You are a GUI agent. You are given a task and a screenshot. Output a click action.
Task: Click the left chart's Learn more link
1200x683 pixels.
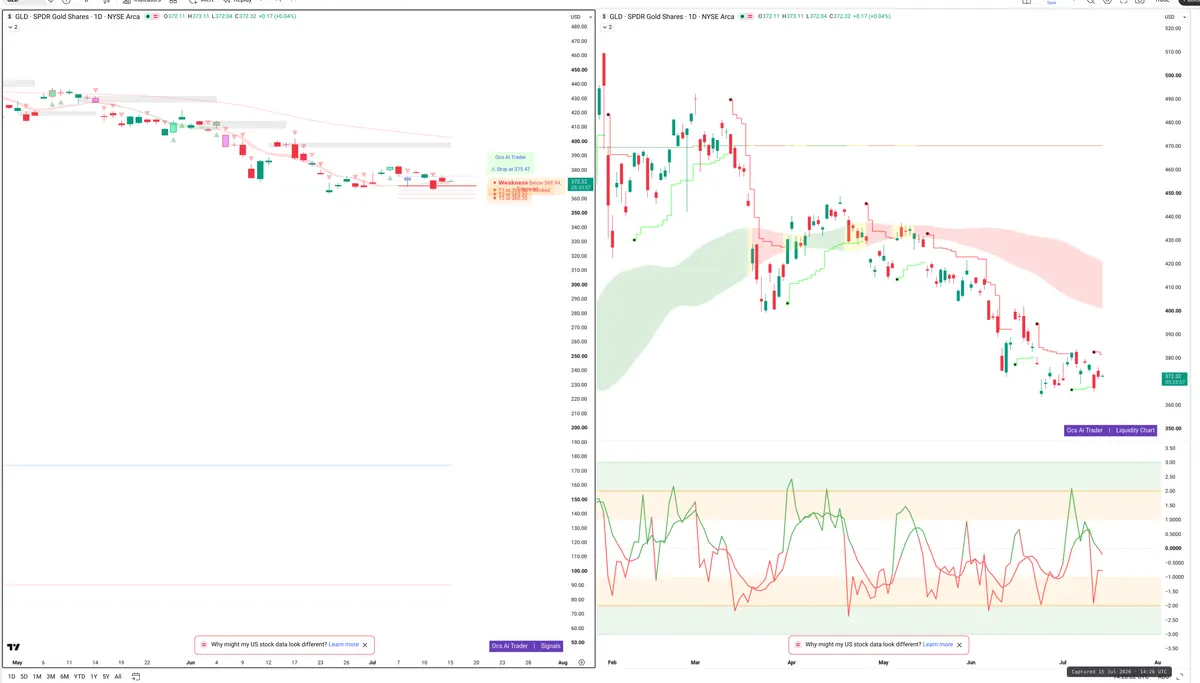(x=343, y=645)
